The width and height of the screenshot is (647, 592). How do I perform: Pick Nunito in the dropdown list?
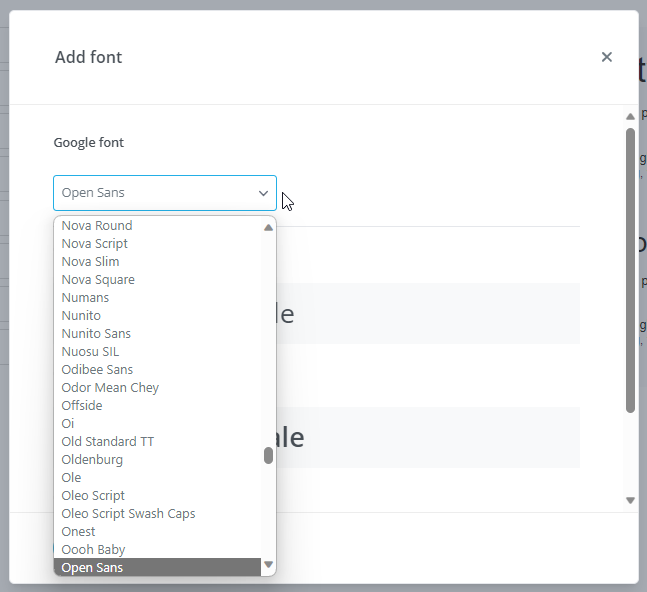click(x=158, y=316)
